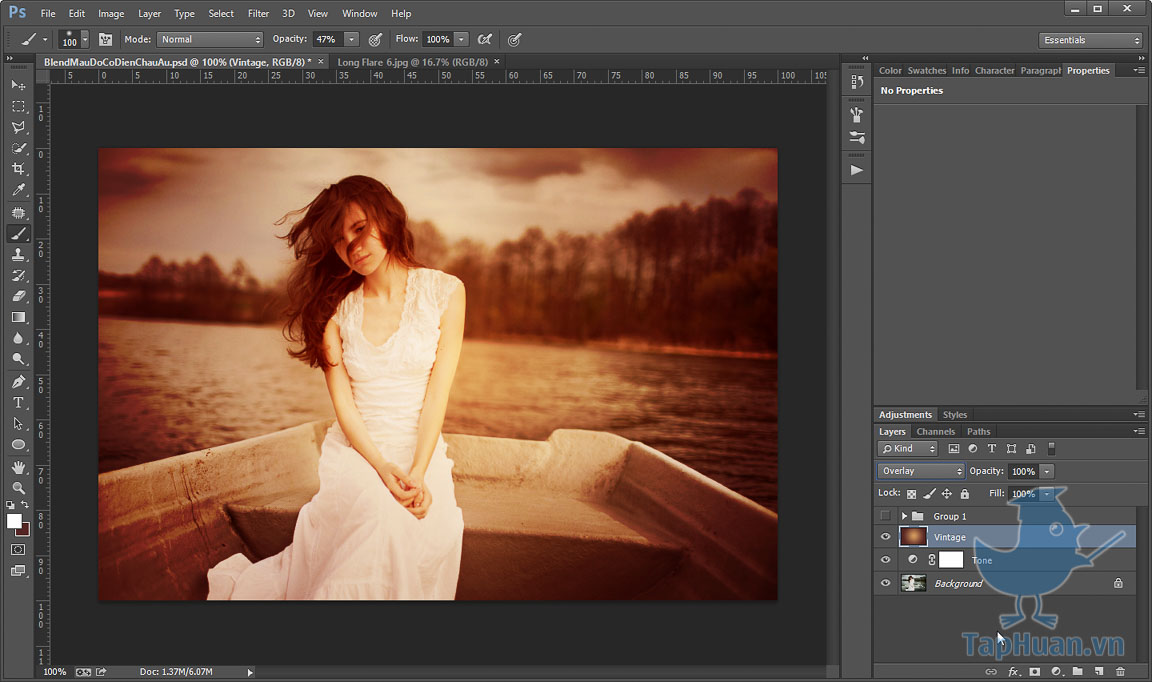
Task: Click the lock transparent pixels button
Action: click(x=911, y=494)
